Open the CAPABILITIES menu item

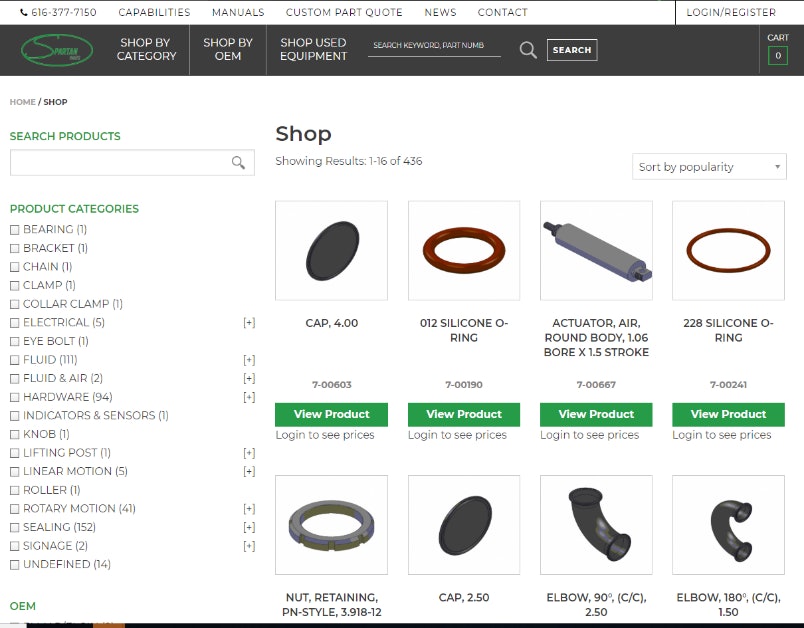point(153,12)
